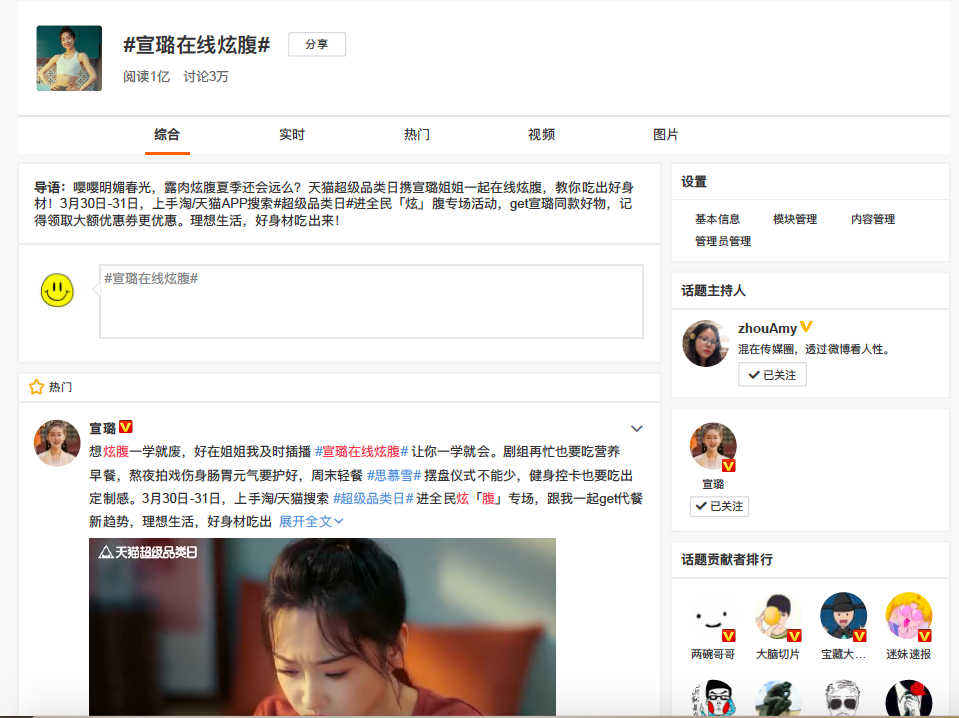Click sidebar 宣璐 name label
The height and width of the screenshot is (718, 959).
coord(713,484)
